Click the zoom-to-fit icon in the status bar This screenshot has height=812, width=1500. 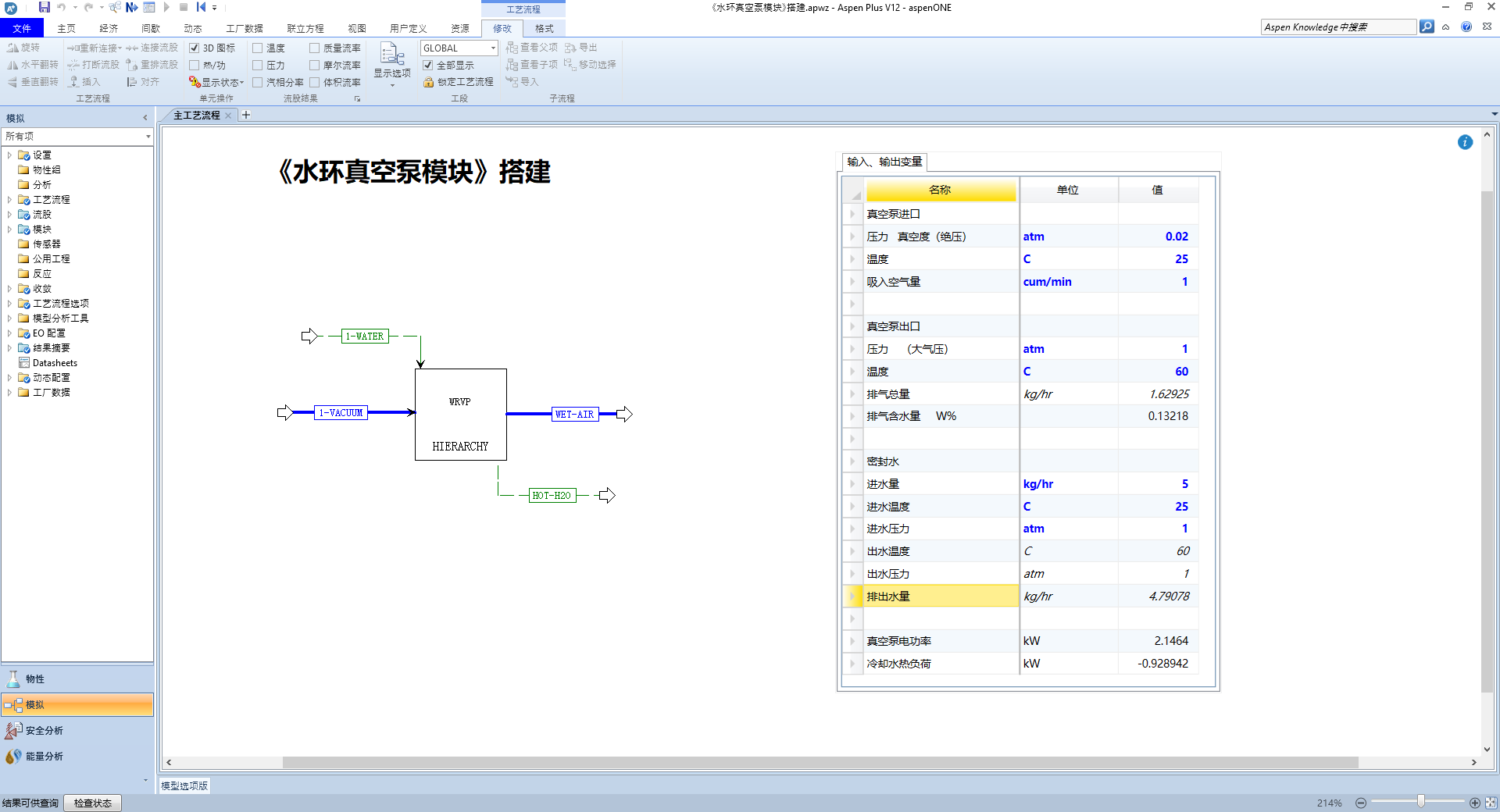tap(1491, 803)
